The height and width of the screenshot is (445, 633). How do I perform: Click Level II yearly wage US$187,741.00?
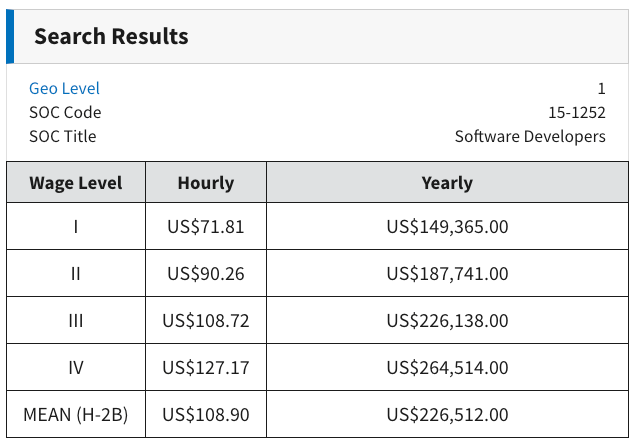click(x=447, y=274)
